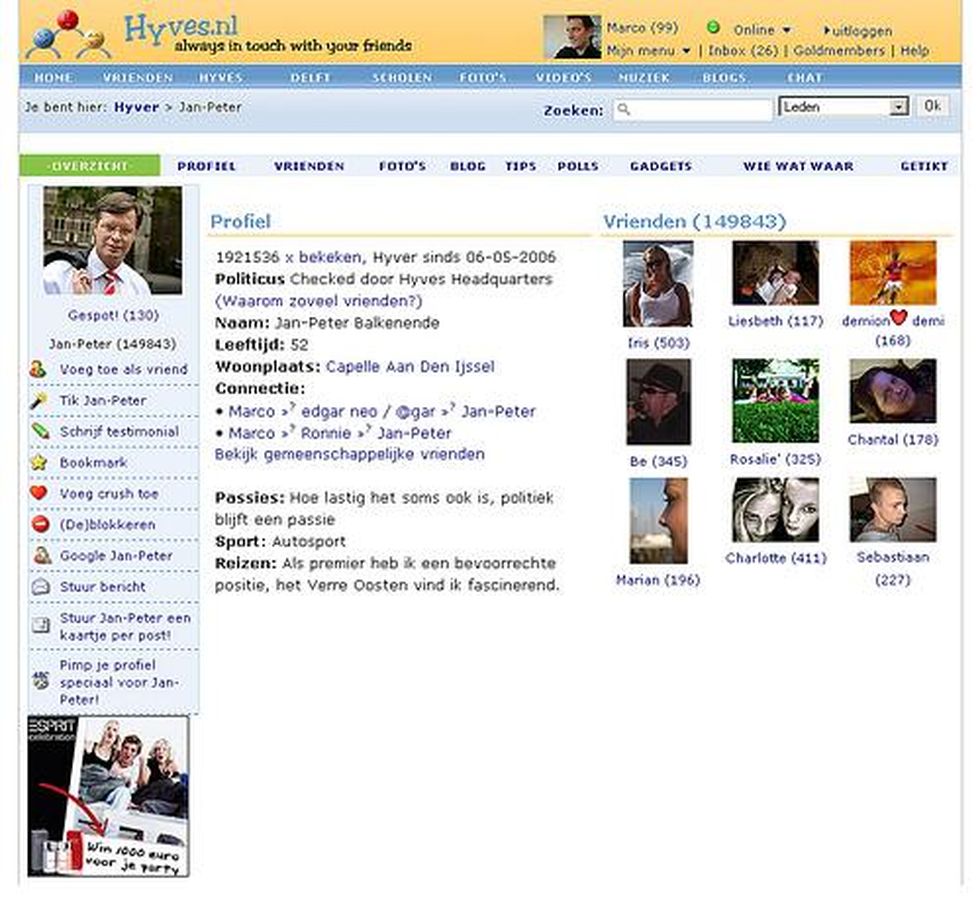Click the postcard icon beside Stuur Jan-Peter een kaartje
The width and height of the screenshot is (980, 909).
click(41, 625)
